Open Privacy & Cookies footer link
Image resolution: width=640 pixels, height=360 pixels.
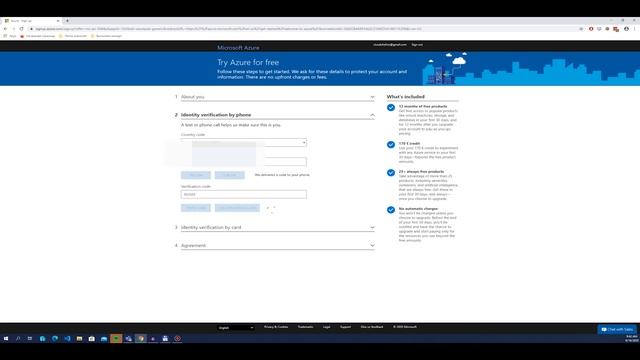pos(276,327)
